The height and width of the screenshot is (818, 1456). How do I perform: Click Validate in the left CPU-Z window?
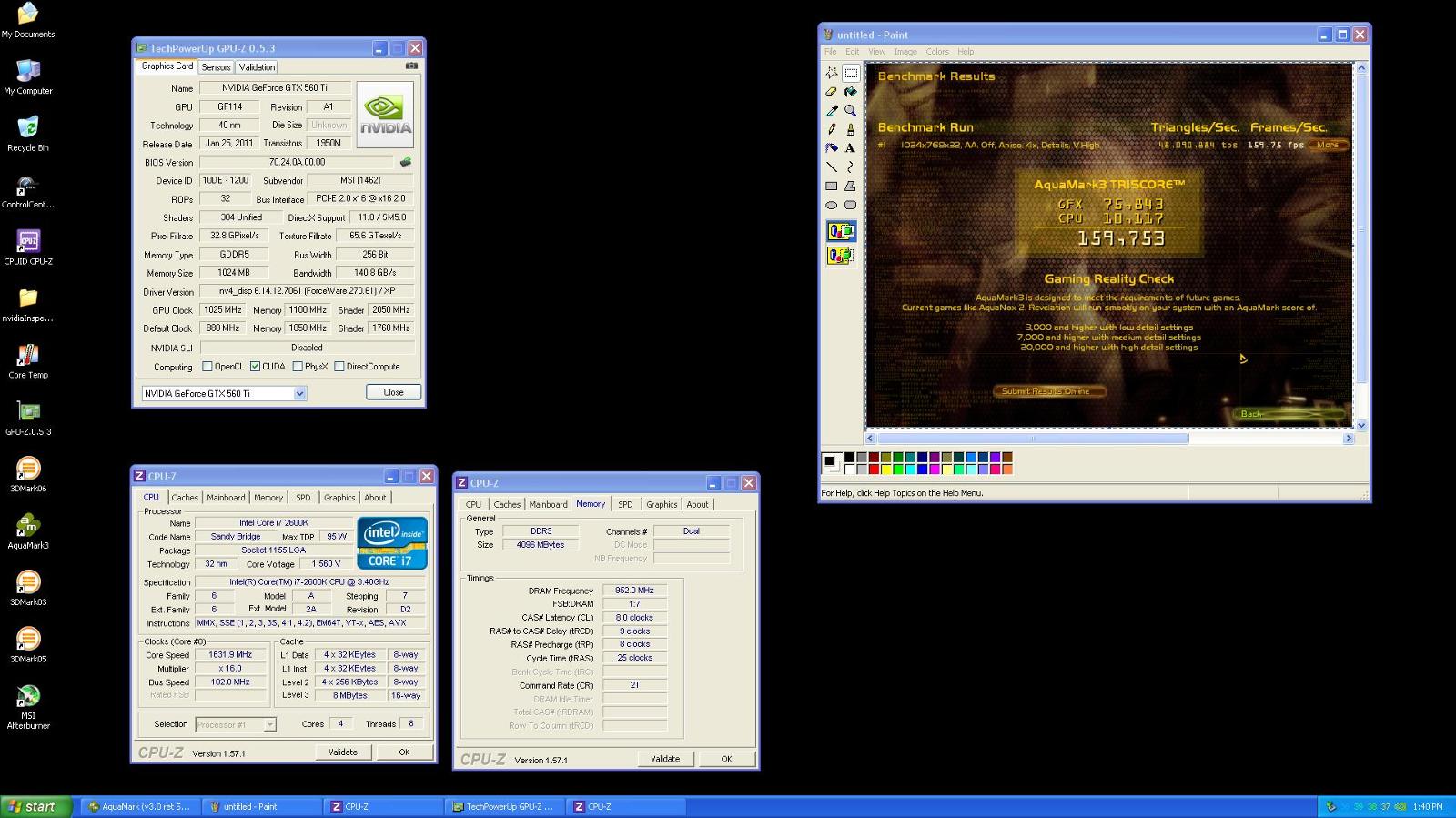tap(342, 752)
